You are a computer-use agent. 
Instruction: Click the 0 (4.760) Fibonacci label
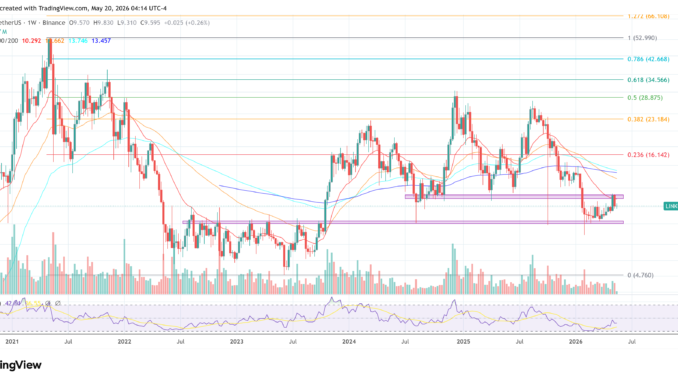(x=640, y=275)
